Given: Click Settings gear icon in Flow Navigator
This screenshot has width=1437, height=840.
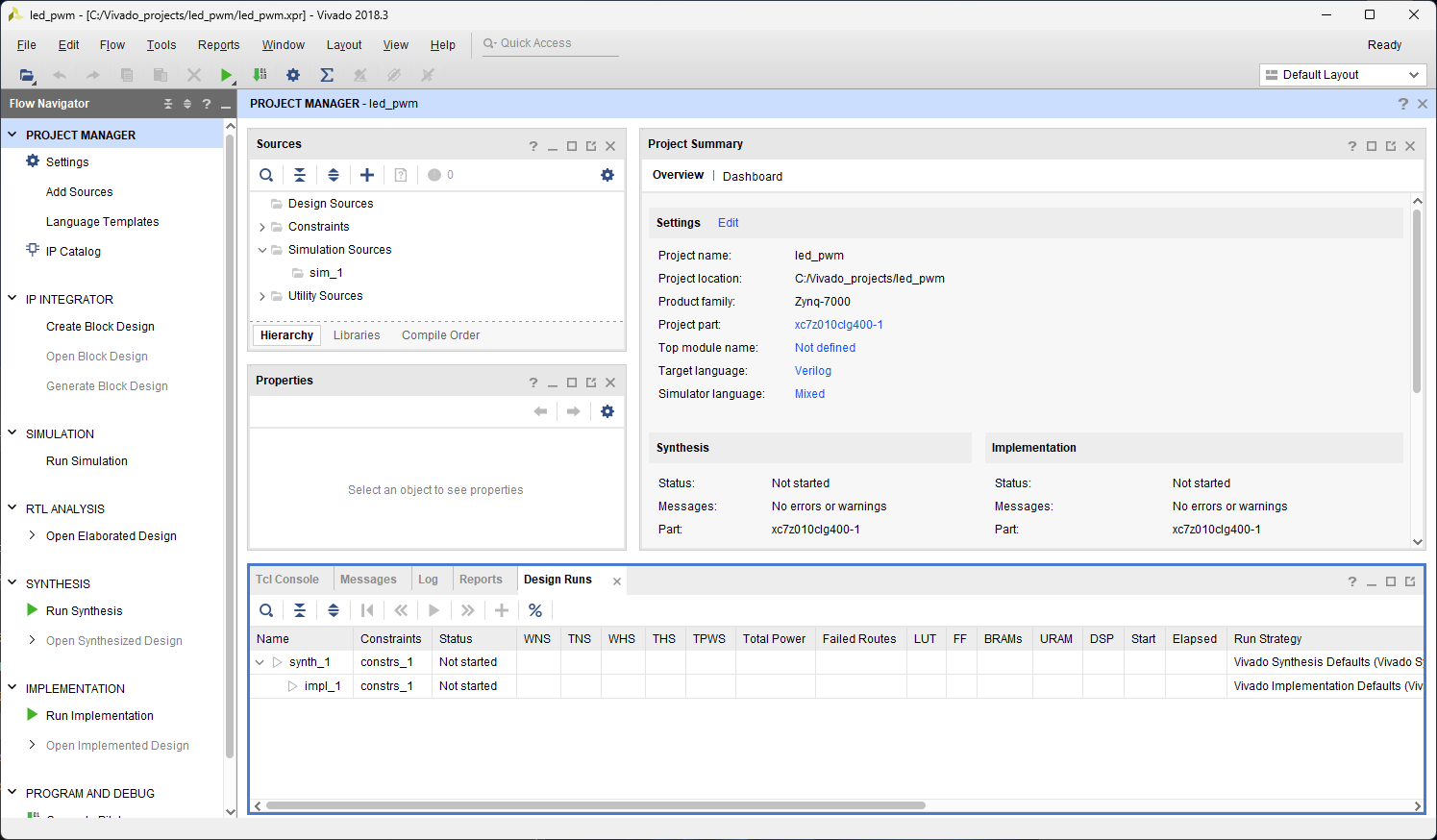Looking at the screenshot, I should pos(33,161).
